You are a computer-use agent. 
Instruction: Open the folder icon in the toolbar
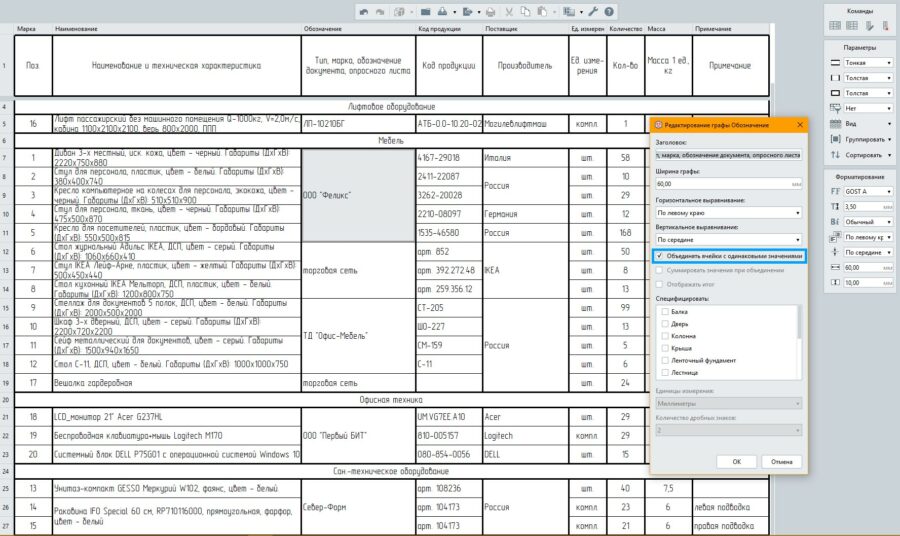click(425, 11)
